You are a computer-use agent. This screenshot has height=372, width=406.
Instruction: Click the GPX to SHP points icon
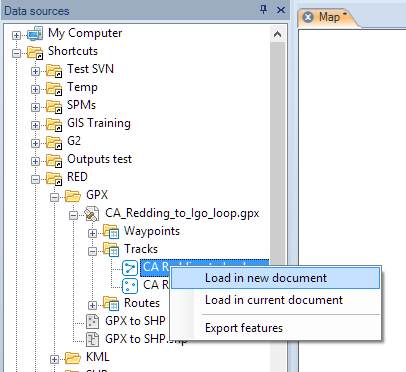coord(92,322)
